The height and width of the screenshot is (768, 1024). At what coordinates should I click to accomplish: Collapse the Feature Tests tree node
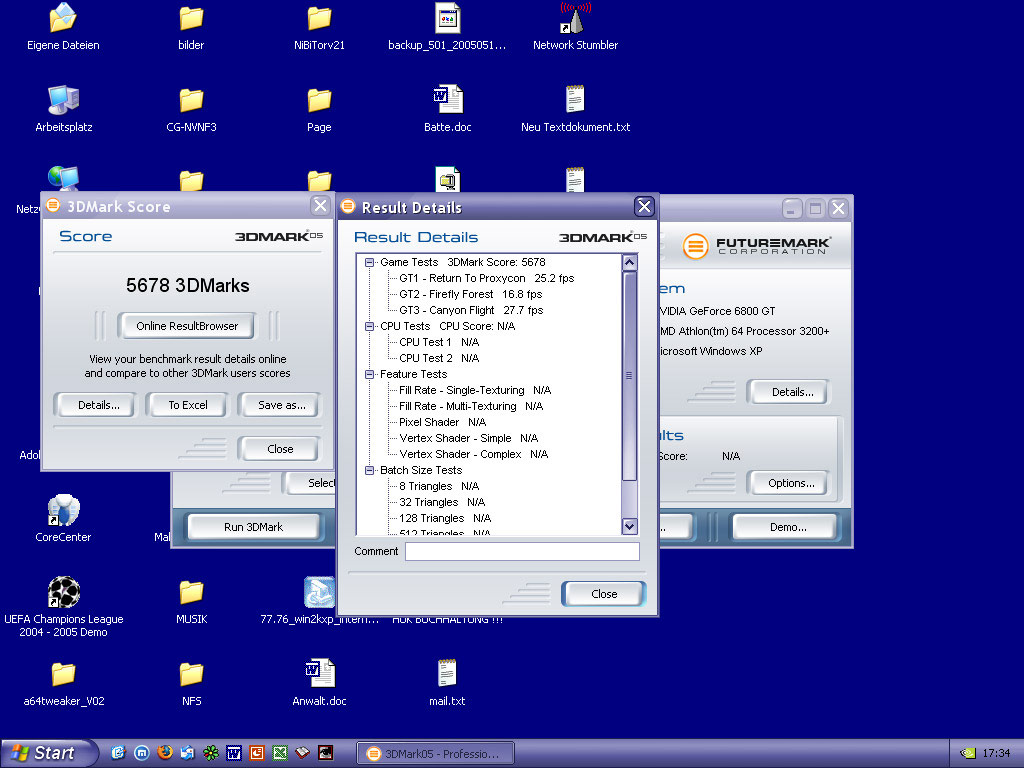[370, 374]
